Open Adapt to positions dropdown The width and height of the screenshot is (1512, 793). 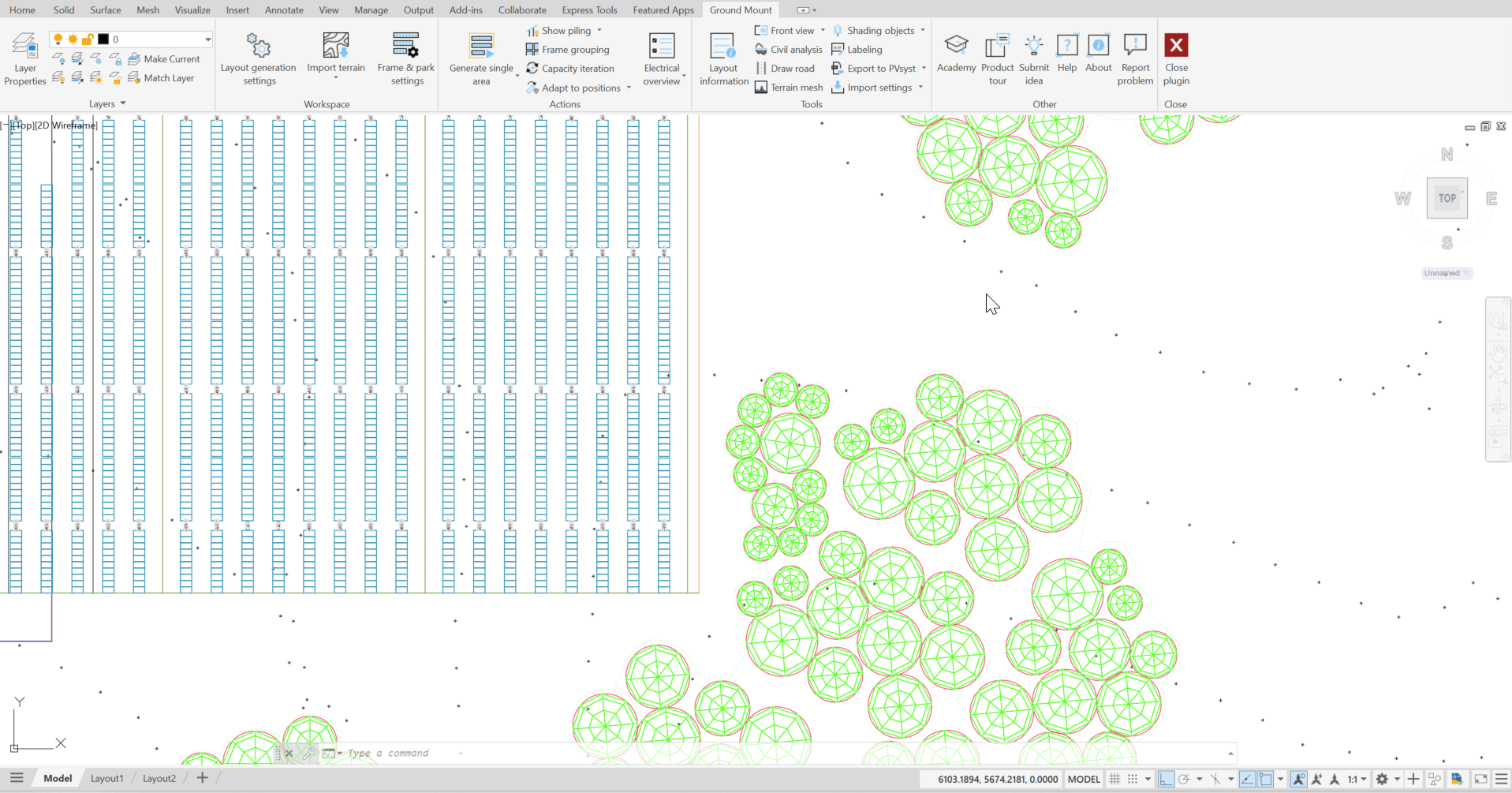coord(629,88)
